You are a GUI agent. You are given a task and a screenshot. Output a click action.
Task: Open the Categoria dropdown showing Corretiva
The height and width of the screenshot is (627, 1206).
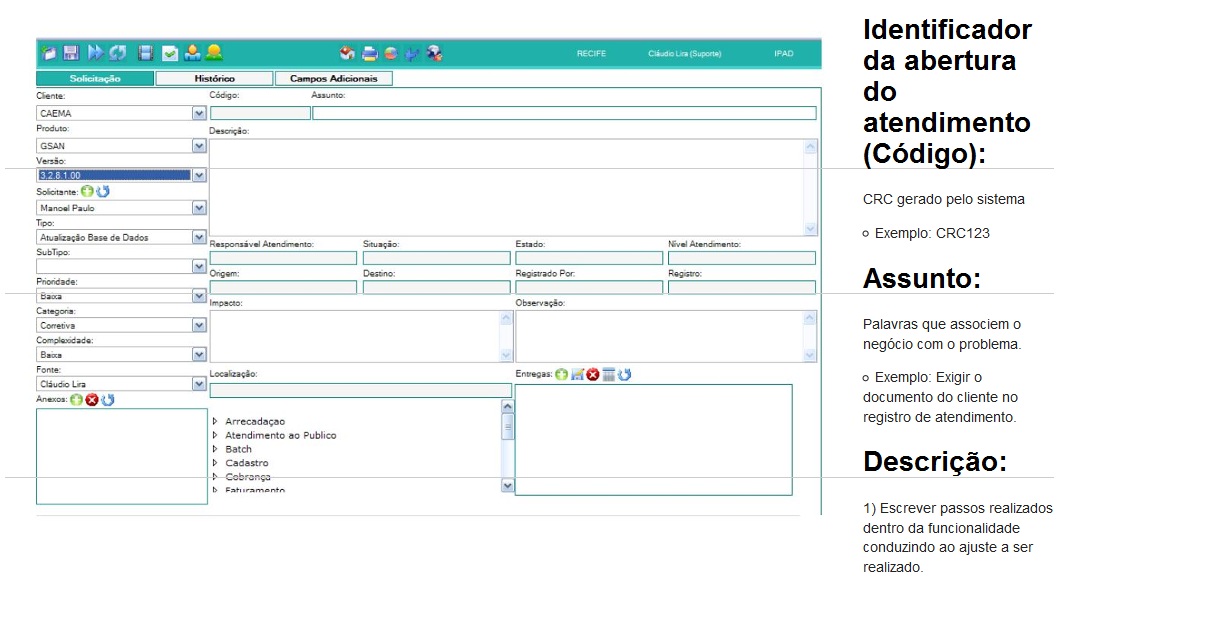[x=199, y=325]
